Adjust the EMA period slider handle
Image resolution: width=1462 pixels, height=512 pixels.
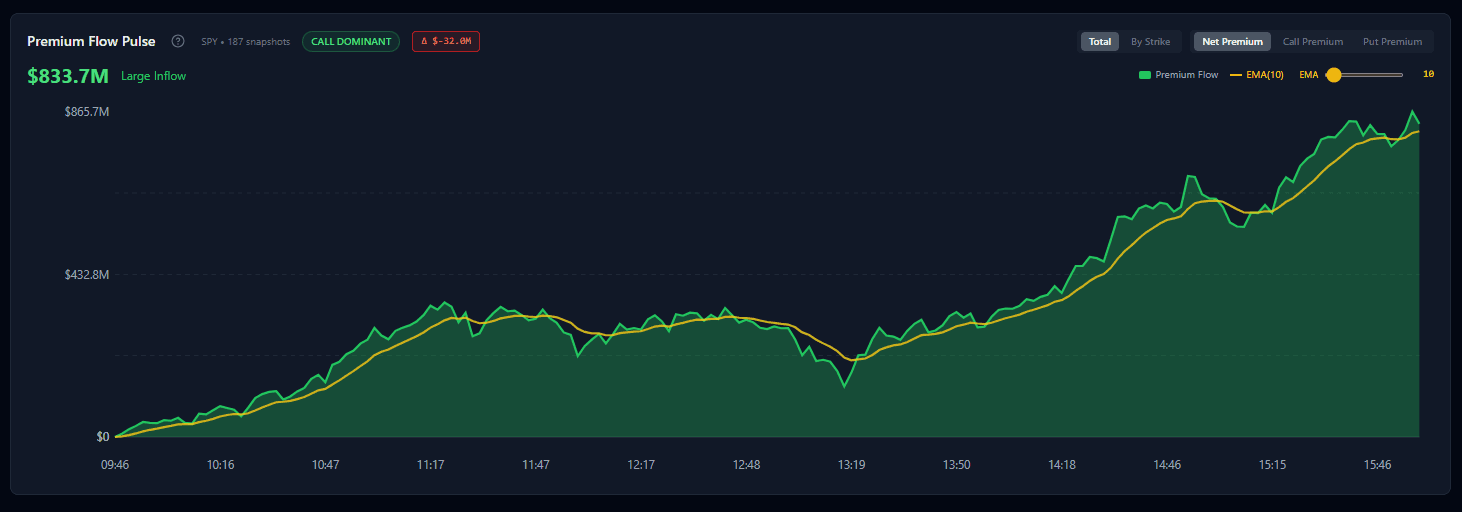click(1333, 75)
